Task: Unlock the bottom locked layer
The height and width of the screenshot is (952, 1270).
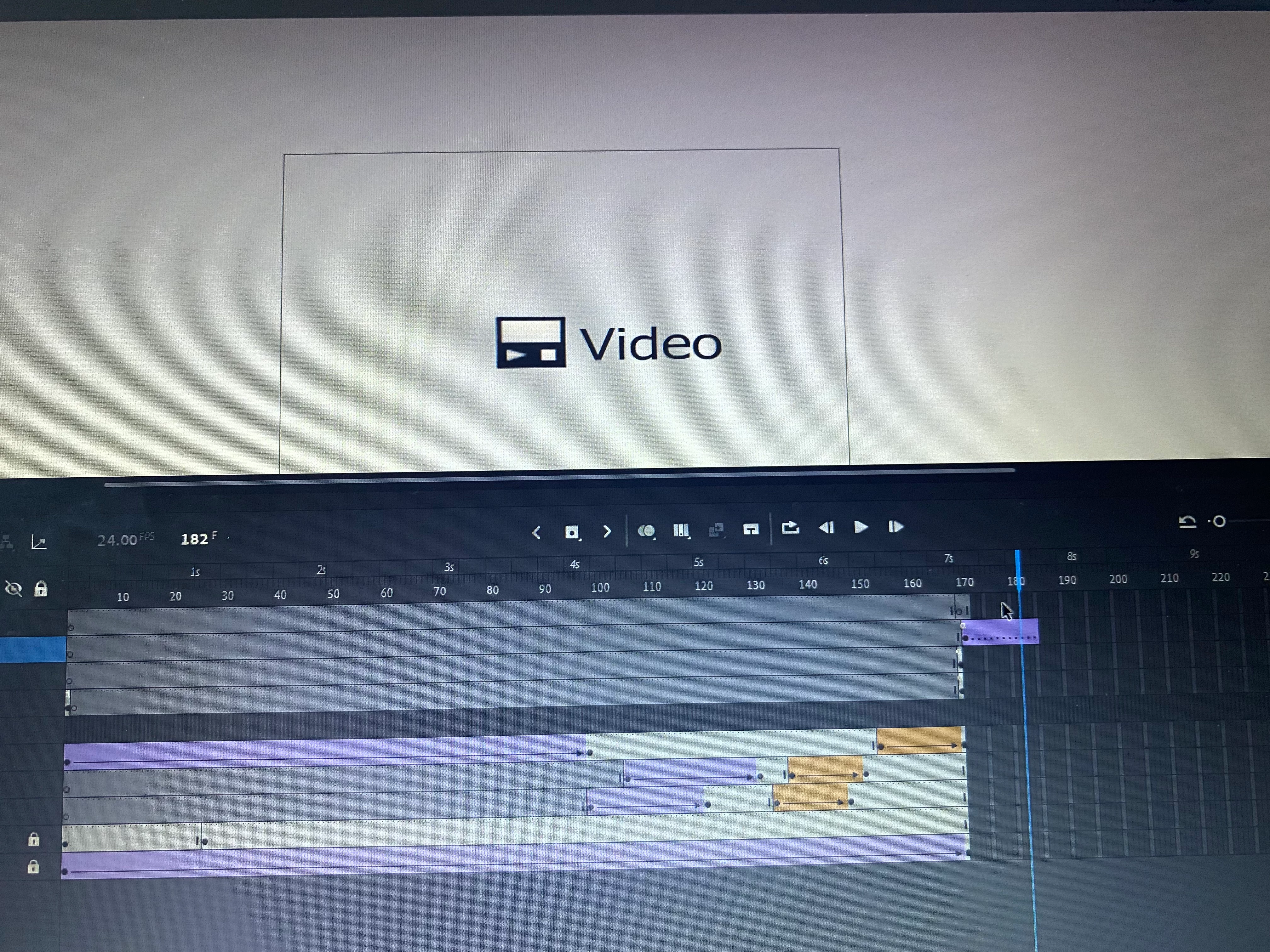Action: [33, 866]
